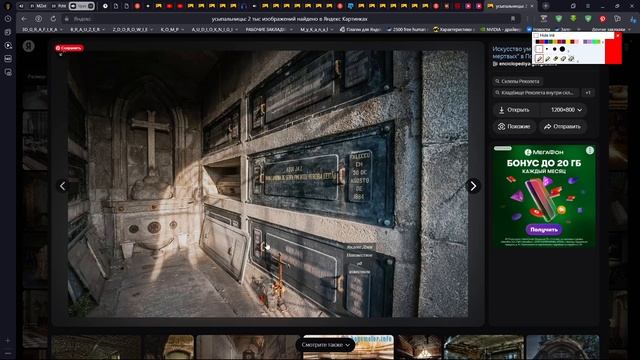640x360 pixels.
Task: Open the РАБОЧИЕ ЗАКЛАДКИ bookmarks folder
Action: [x=268, y=29]
